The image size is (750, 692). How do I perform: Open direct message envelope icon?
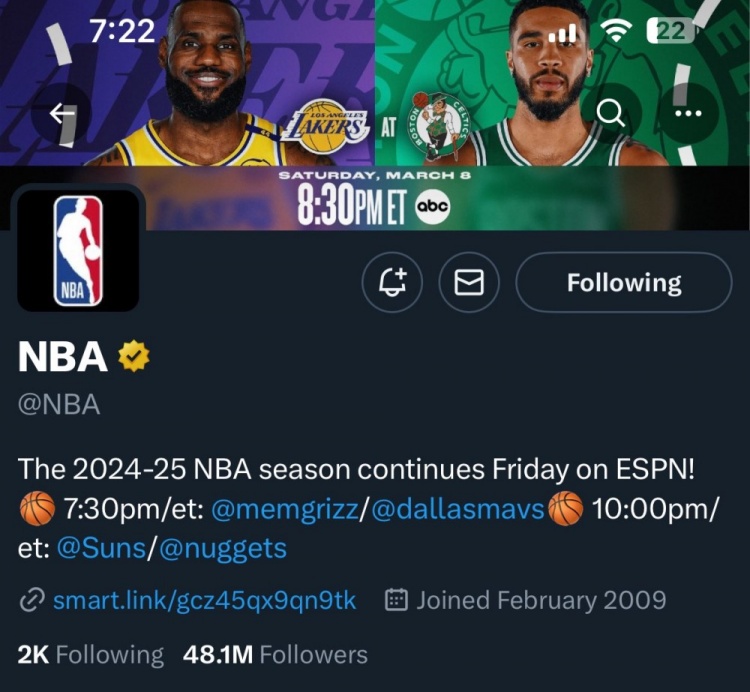470,283
